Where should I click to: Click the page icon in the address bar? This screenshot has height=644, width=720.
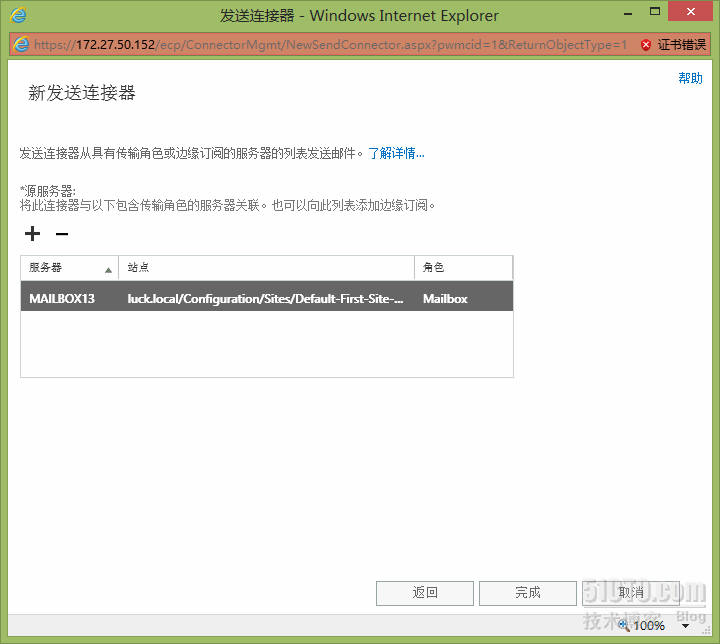coord(21,45)
